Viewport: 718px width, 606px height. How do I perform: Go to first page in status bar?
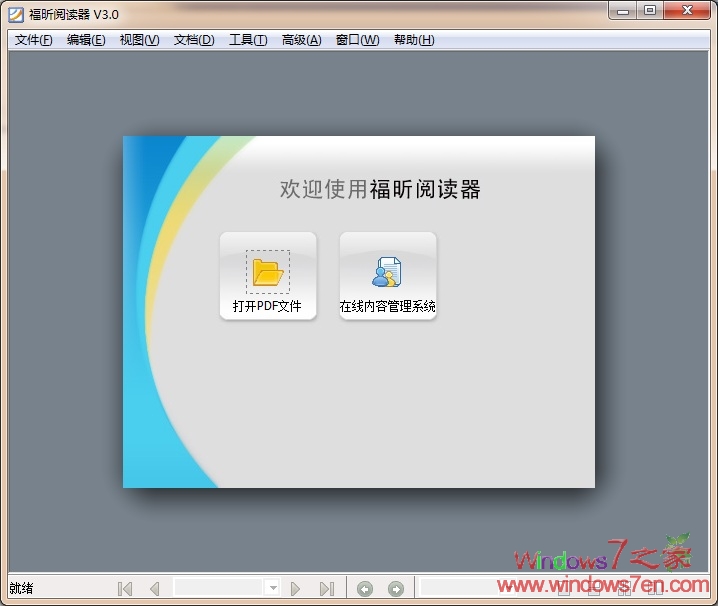125,589
